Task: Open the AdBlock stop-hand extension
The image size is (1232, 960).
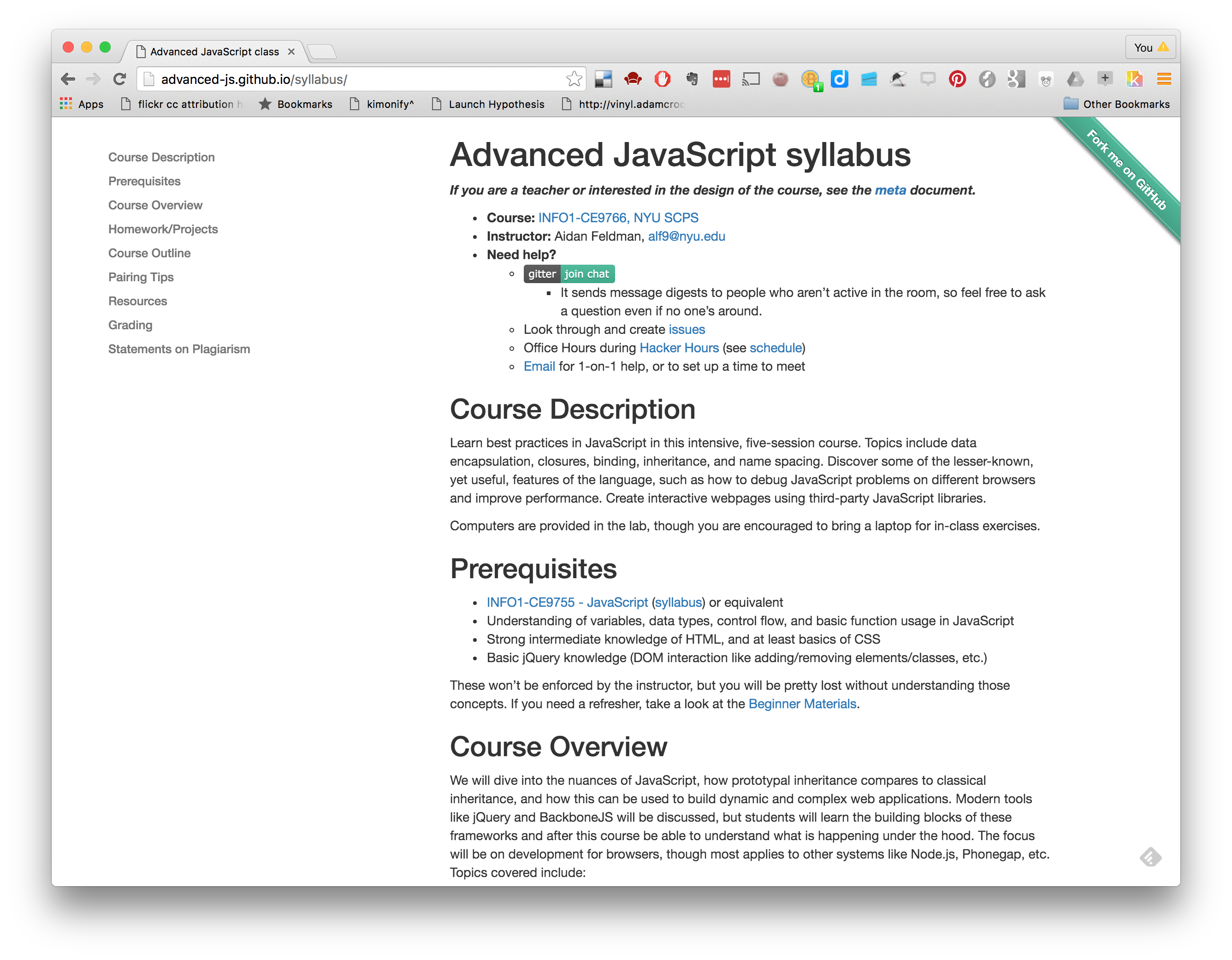Action: coord(662,79)
